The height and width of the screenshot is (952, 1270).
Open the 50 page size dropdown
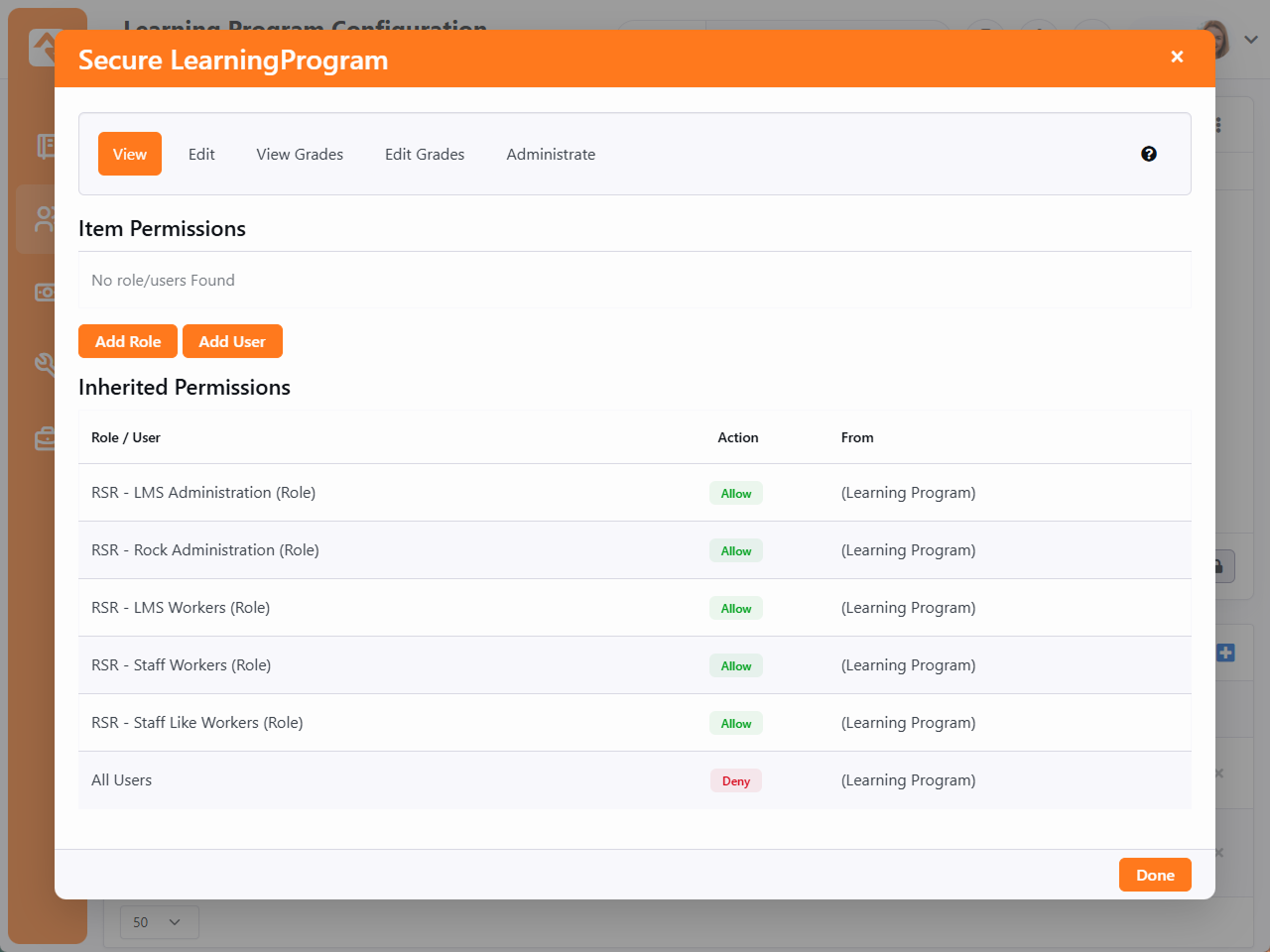[x=159, y=922]
